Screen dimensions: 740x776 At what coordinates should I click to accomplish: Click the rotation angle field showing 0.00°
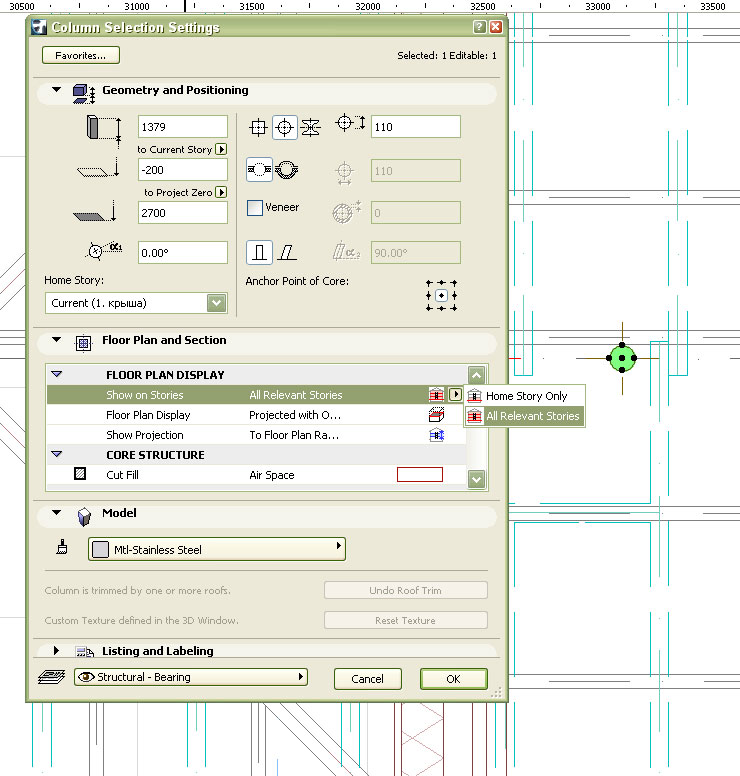(x=183, y=253)
